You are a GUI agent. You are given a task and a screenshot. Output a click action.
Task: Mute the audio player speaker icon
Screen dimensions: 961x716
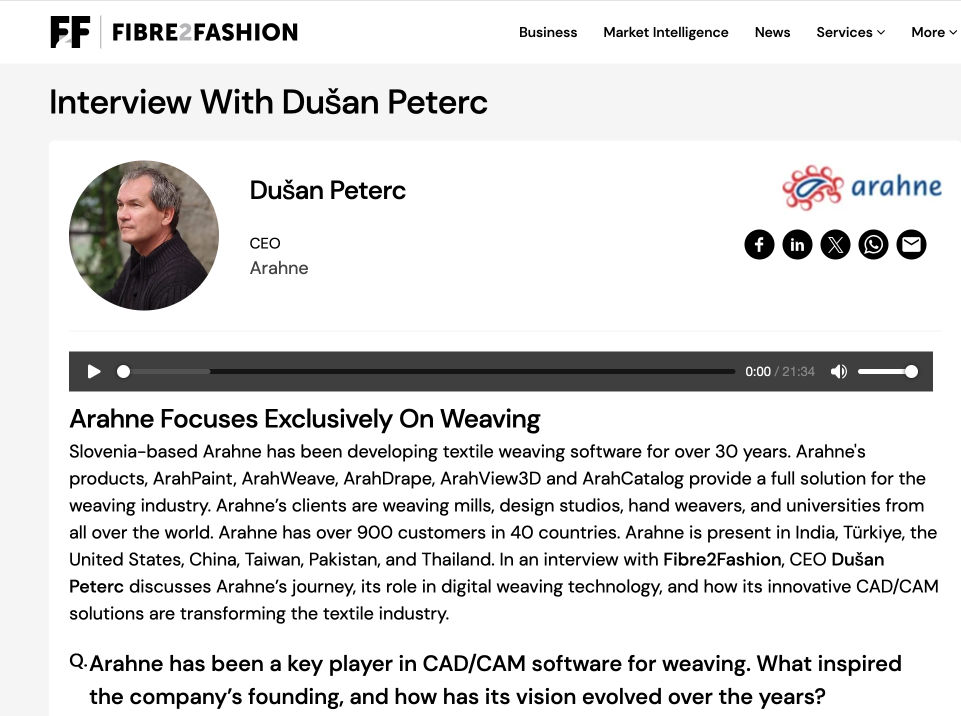(838, 371)
